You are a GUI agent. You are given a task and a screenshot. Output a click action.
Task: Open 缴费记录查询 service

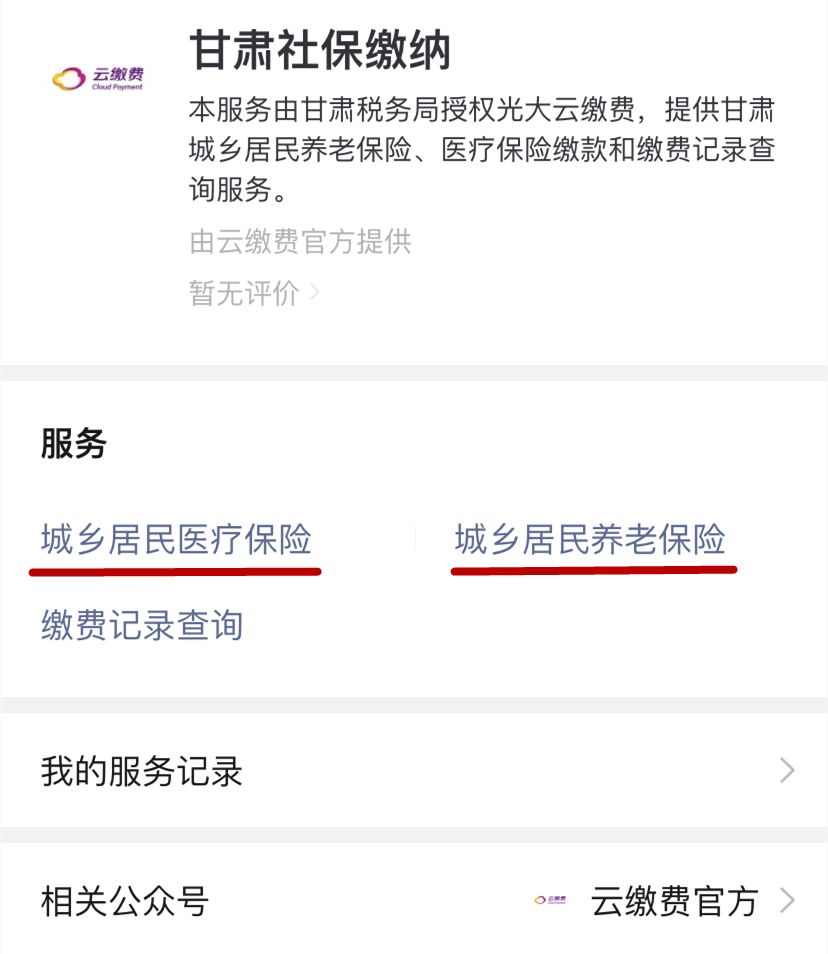(142, 625)
